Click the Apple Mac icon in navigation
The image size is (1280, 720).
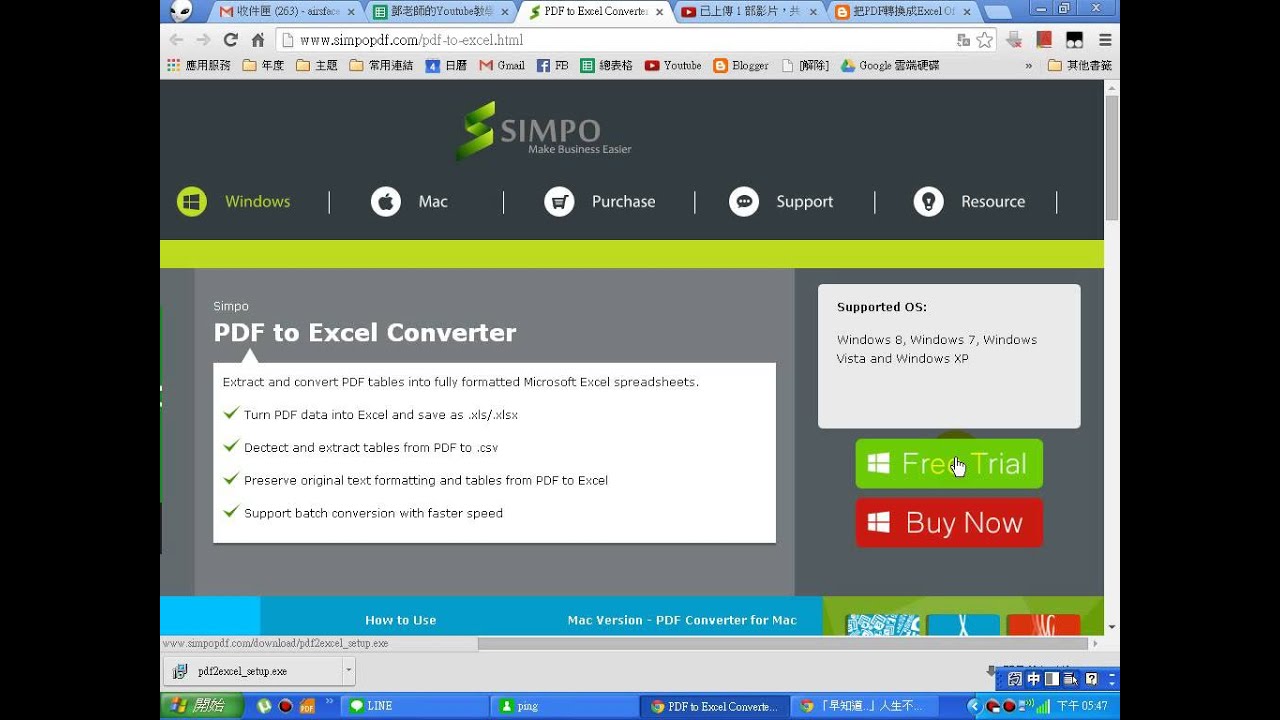coord(386,202)
